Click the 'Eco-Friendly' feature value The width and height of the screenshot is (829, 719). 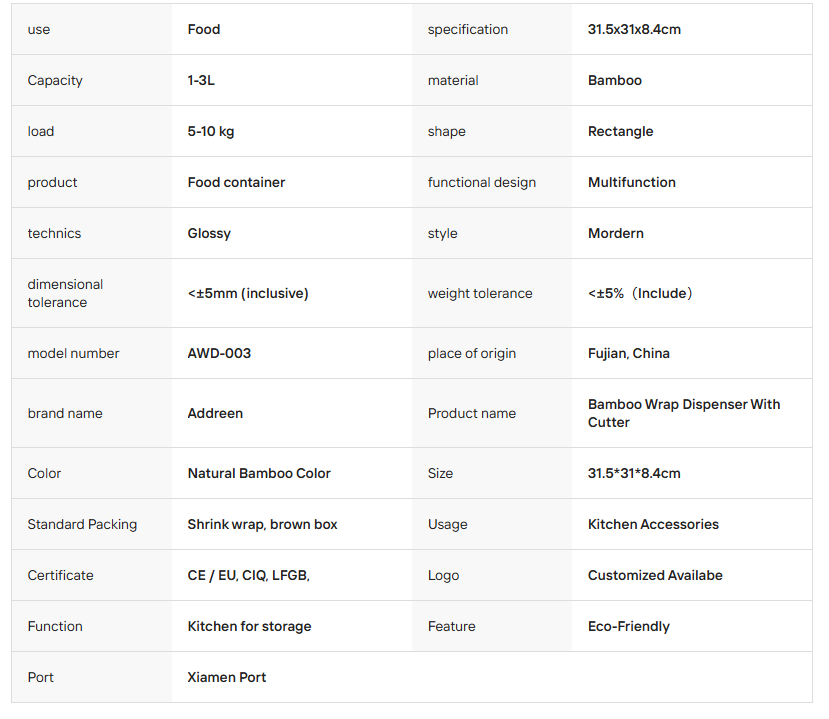point(629,626)
